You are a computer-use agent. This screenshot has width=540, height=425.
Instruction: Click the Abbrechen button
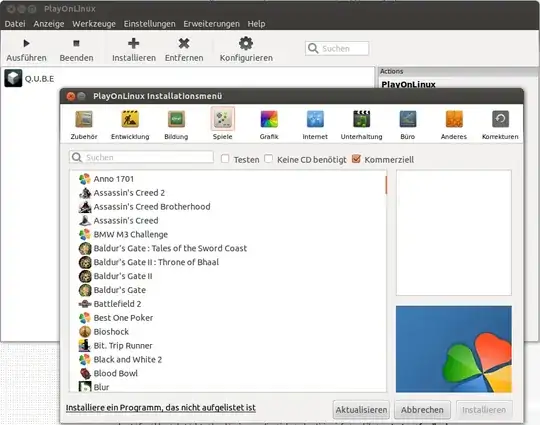click(422, 410)
